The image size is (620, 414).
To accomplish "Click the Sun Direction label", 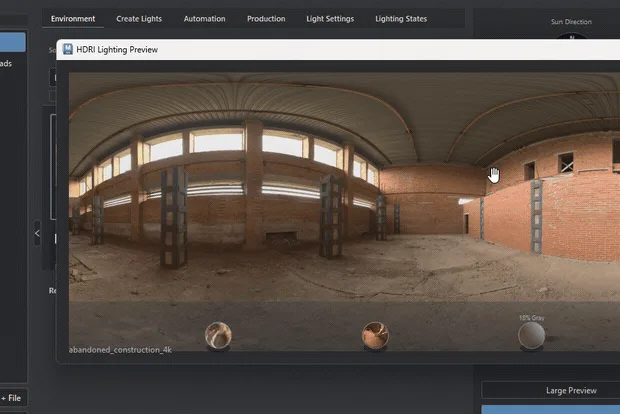I will 571,22.
